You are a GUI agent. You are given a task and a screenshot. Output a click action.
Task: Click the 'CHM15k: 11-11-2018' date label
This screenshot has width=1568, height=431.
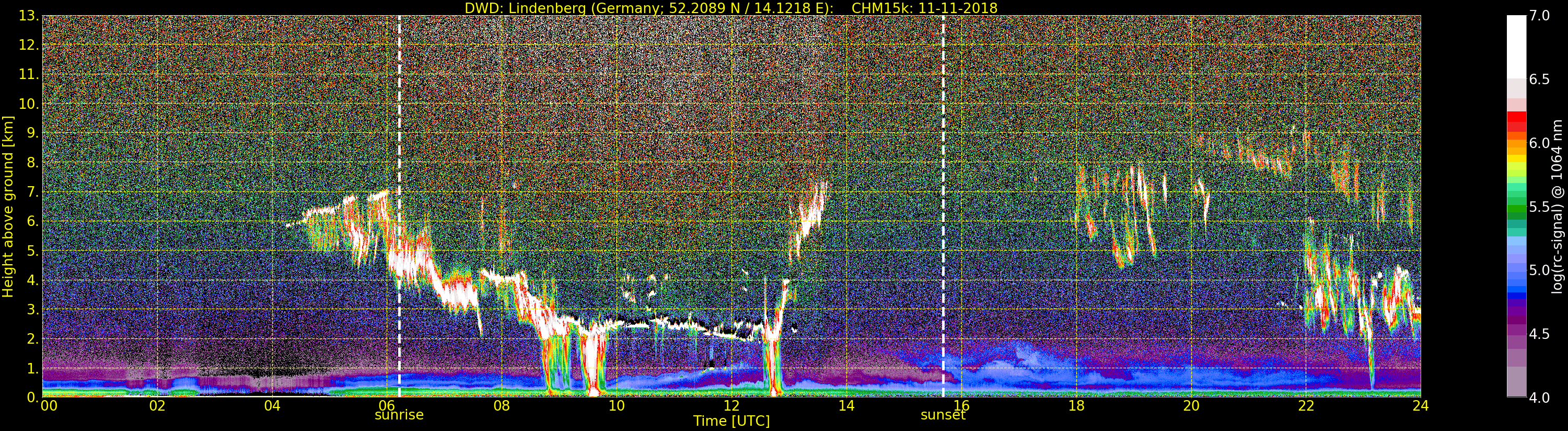[x=925, y=8]
